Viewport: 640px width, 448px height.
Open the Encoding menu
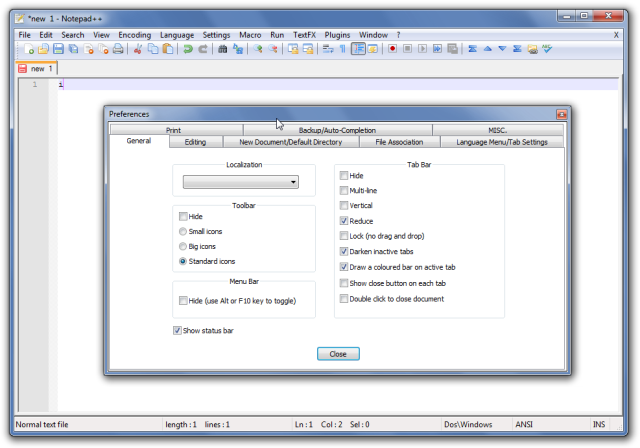(135, 35)
